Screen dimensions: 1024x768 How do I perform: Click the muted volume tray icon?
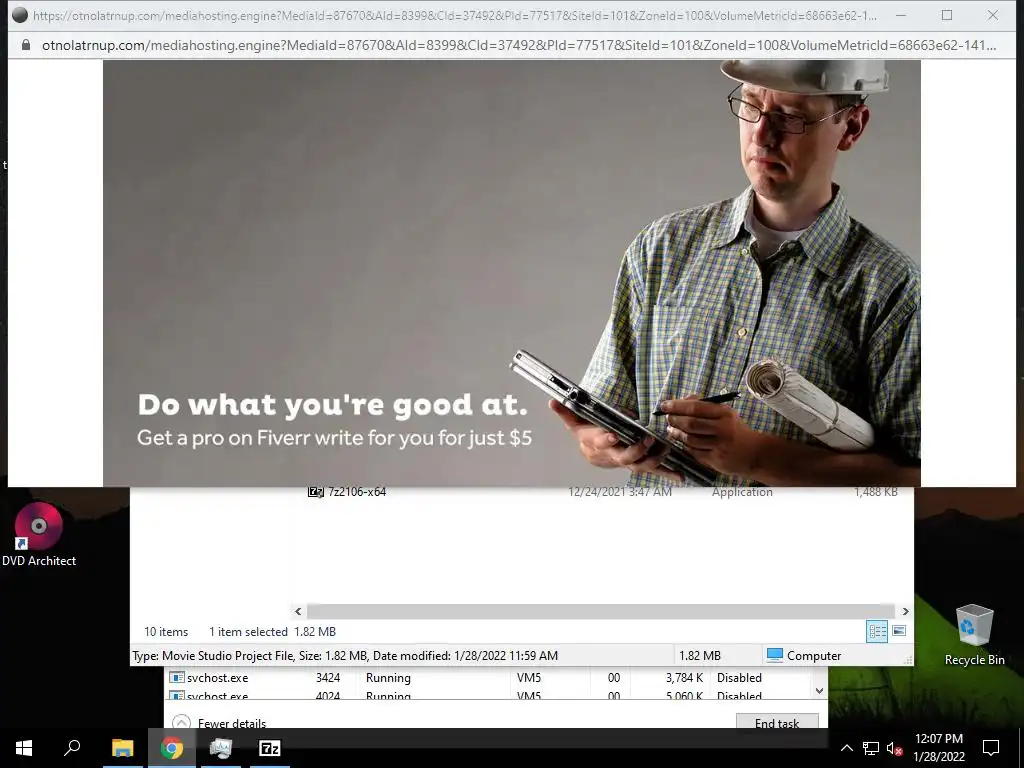click(894, 748)
